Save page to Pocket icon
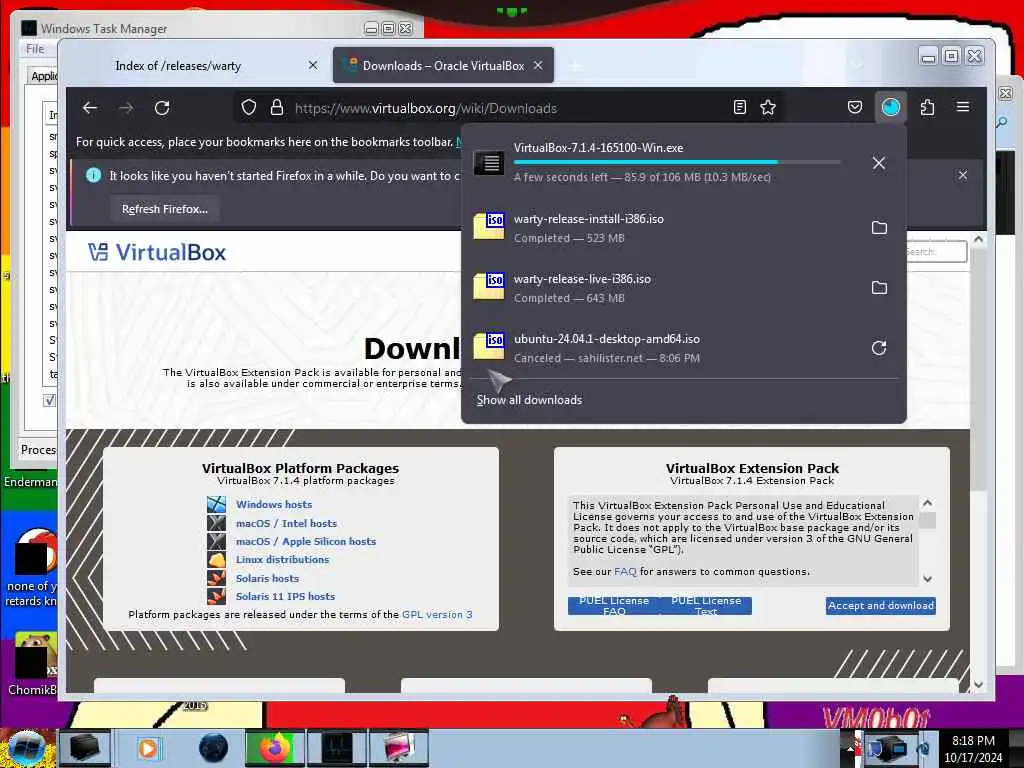 [x=855, y=107]
